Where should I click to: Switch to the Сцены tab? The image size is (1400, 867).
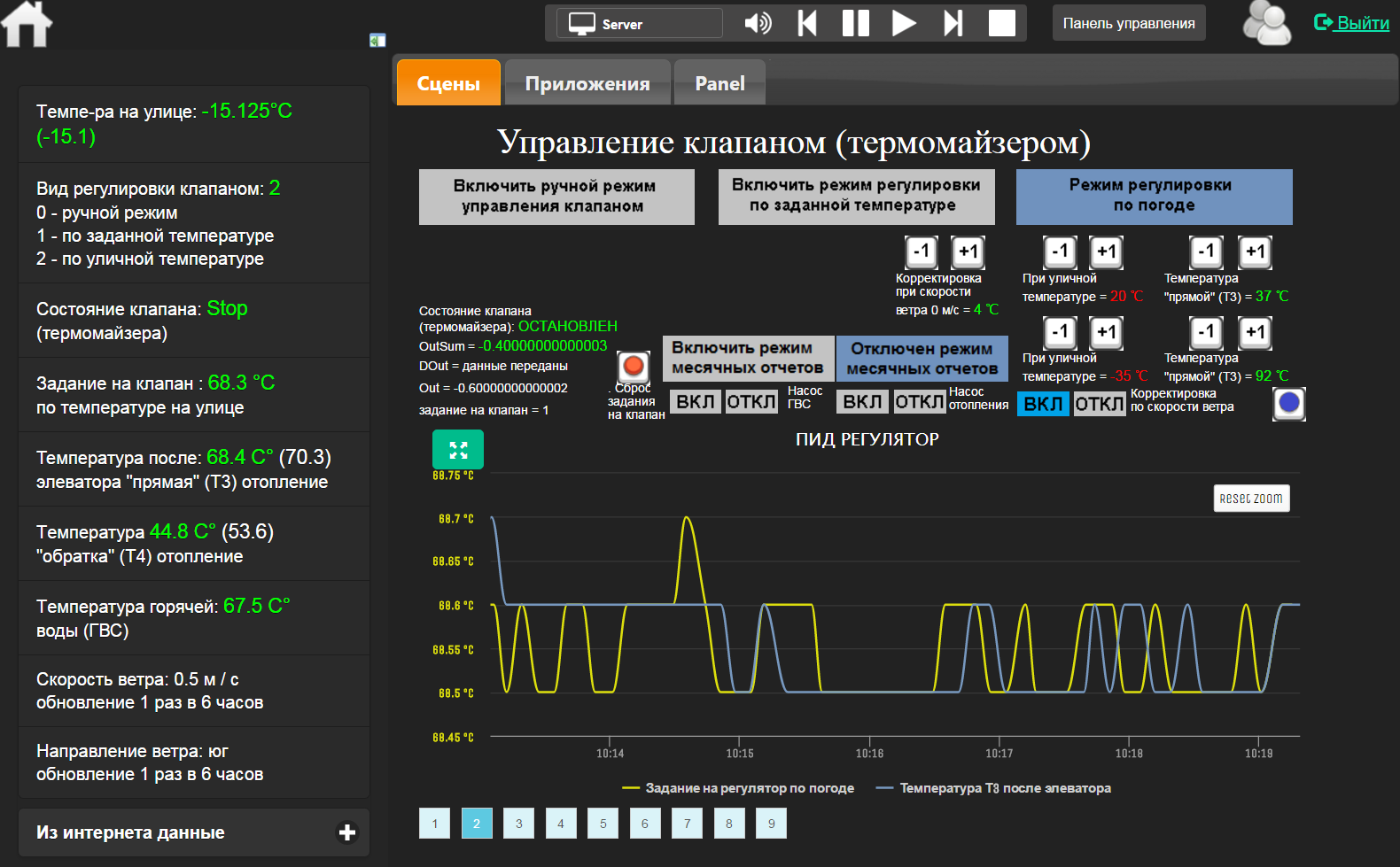pos(448,83)
